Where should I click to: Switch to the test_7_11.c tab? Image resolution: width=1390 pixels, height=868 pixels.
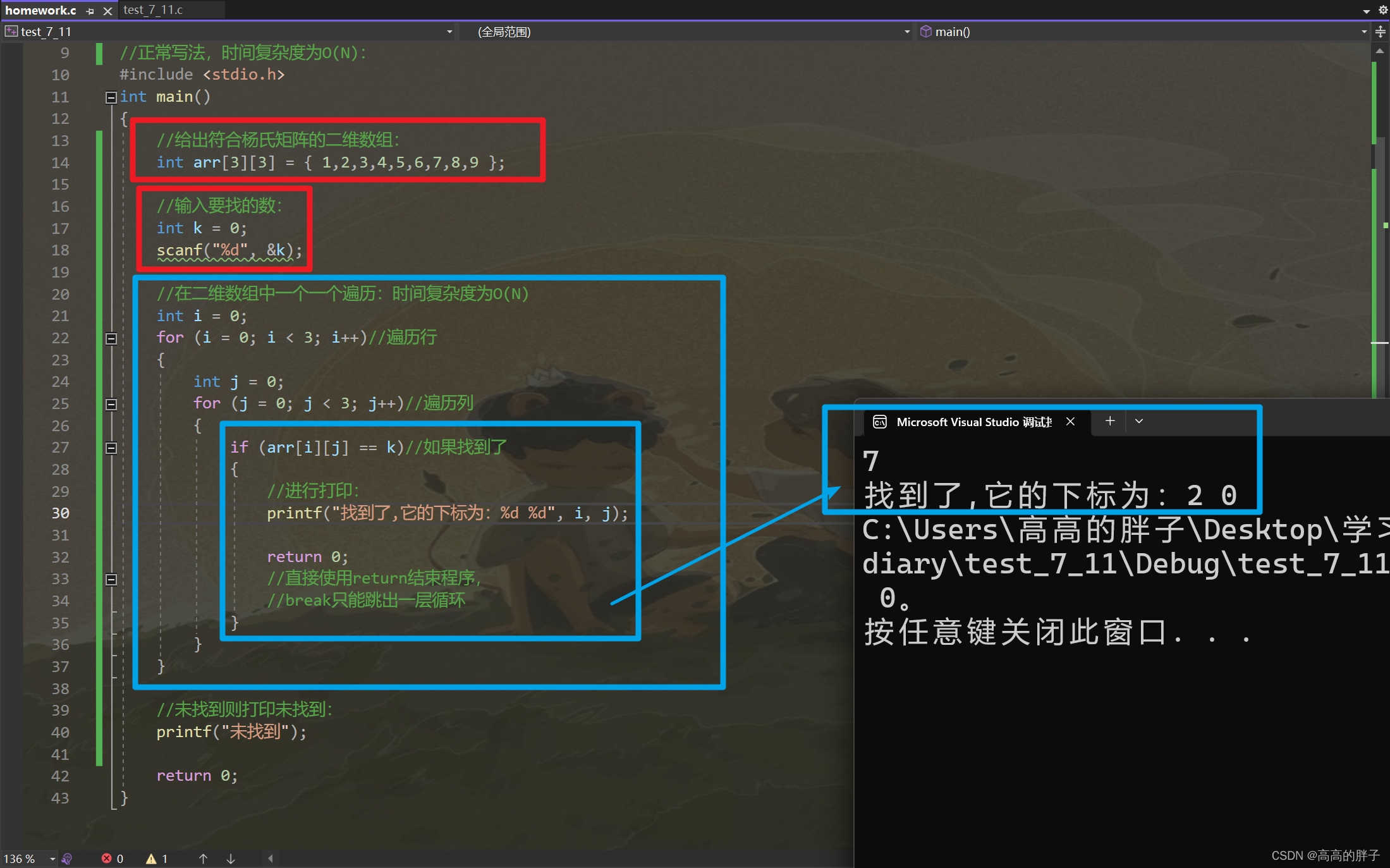click(x=153, y=10)
